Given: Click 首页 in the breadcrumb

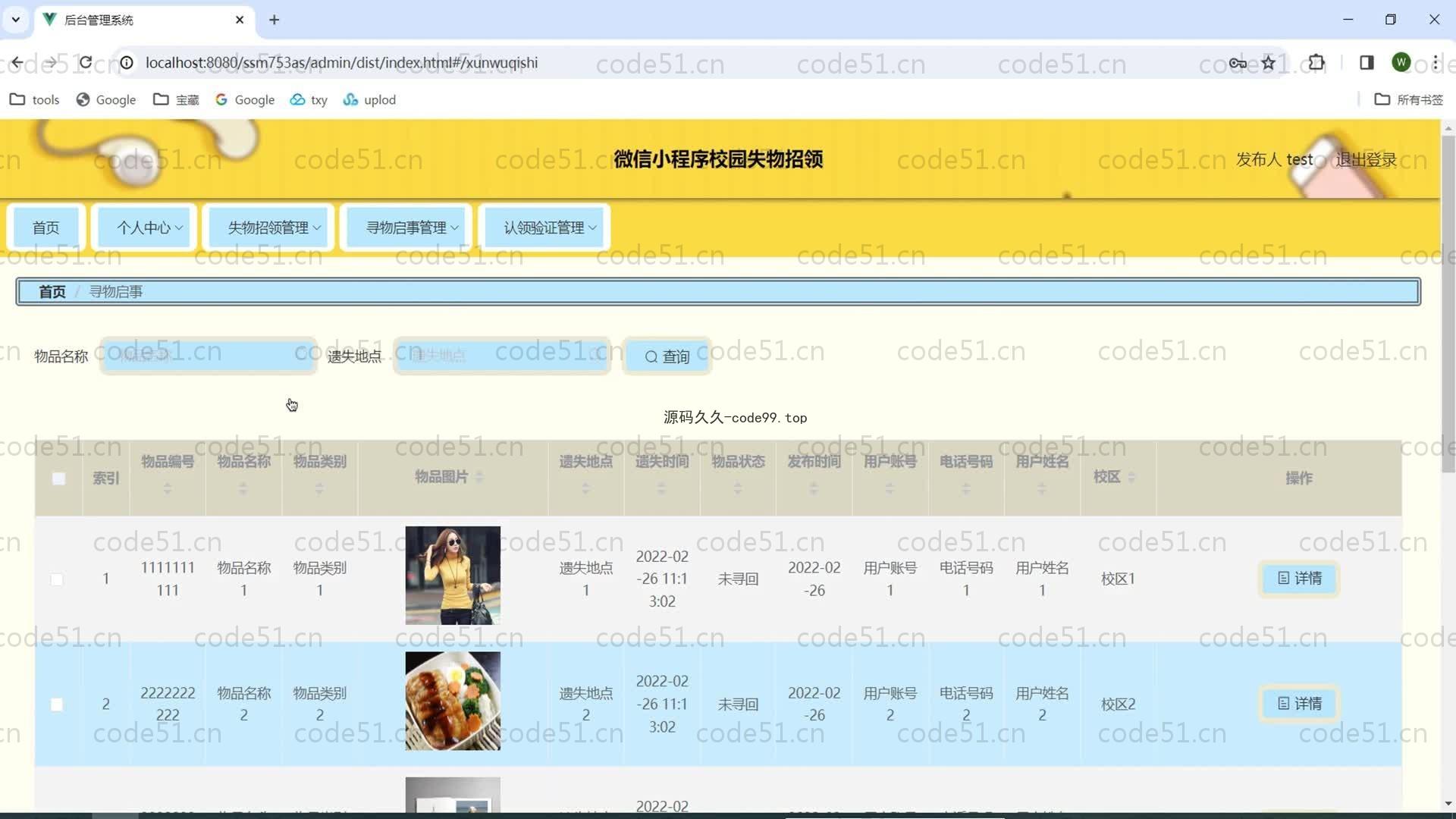Looking at the screenshot, I should pos(52,292).
